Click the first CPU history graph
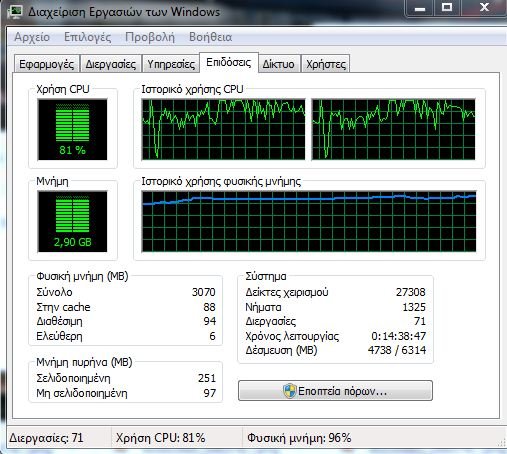This screenshot has height=454, width=507. click(x=223, y=129)
